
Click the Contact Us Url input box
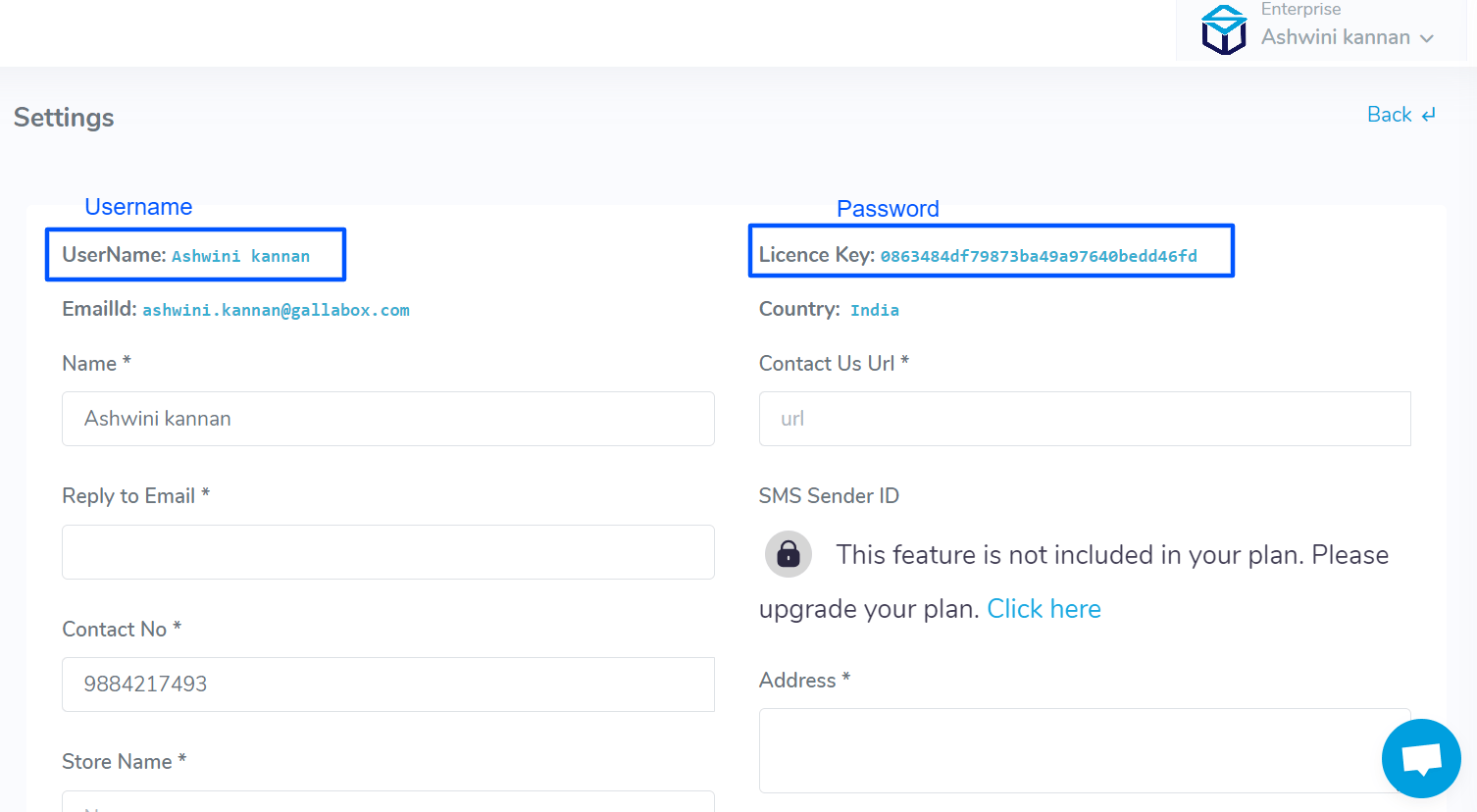[x=1085, y=419]
